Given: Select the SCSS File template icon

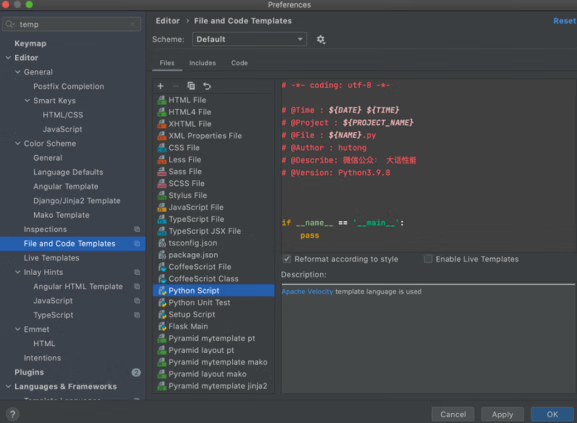Looking at the screenshot, I should tap(162, 184).
